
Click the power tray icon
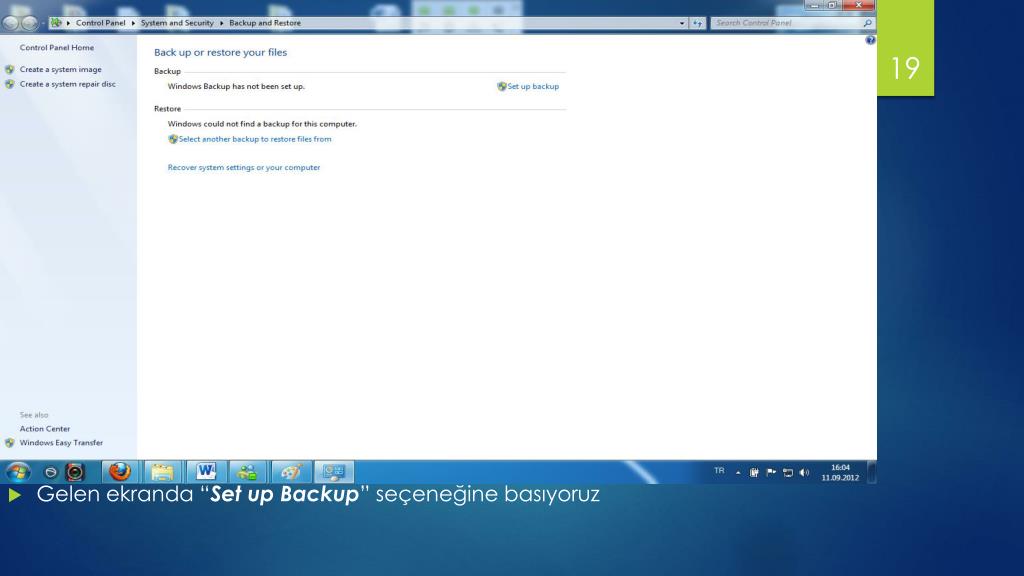(754, 472)
